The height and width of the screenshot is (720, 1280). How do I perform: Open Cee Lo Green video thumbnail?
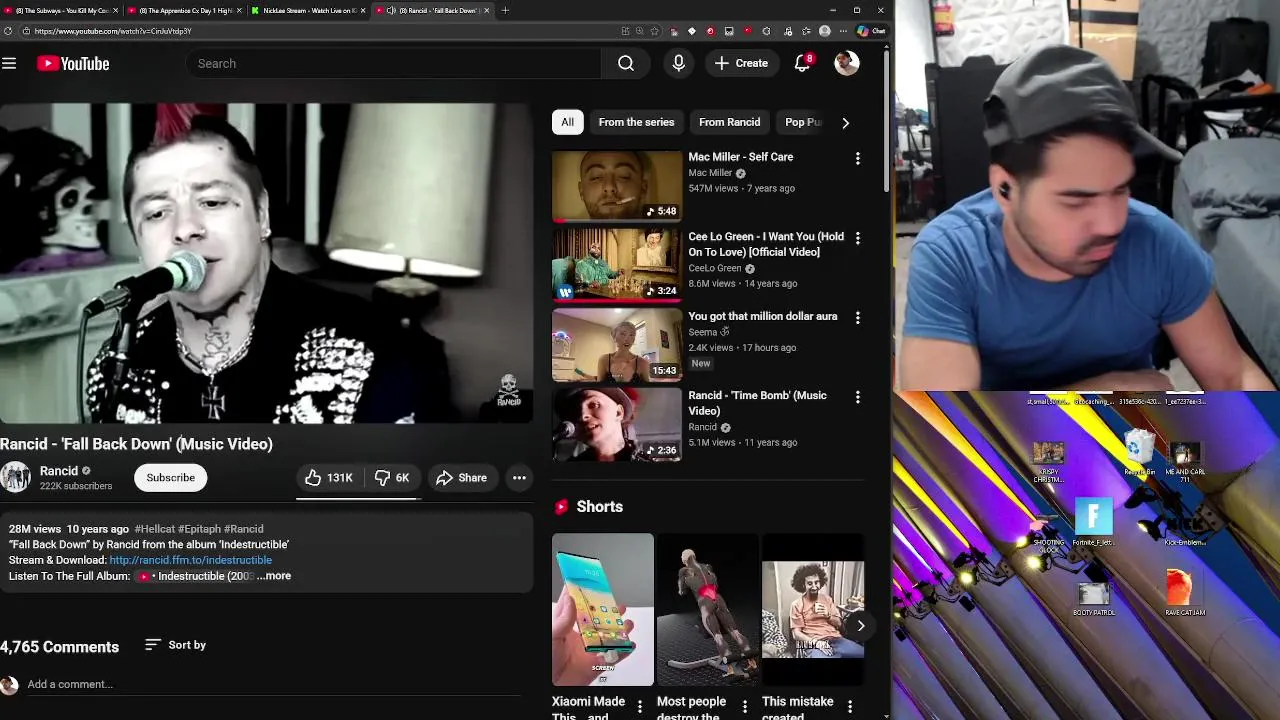coord(617,265)
